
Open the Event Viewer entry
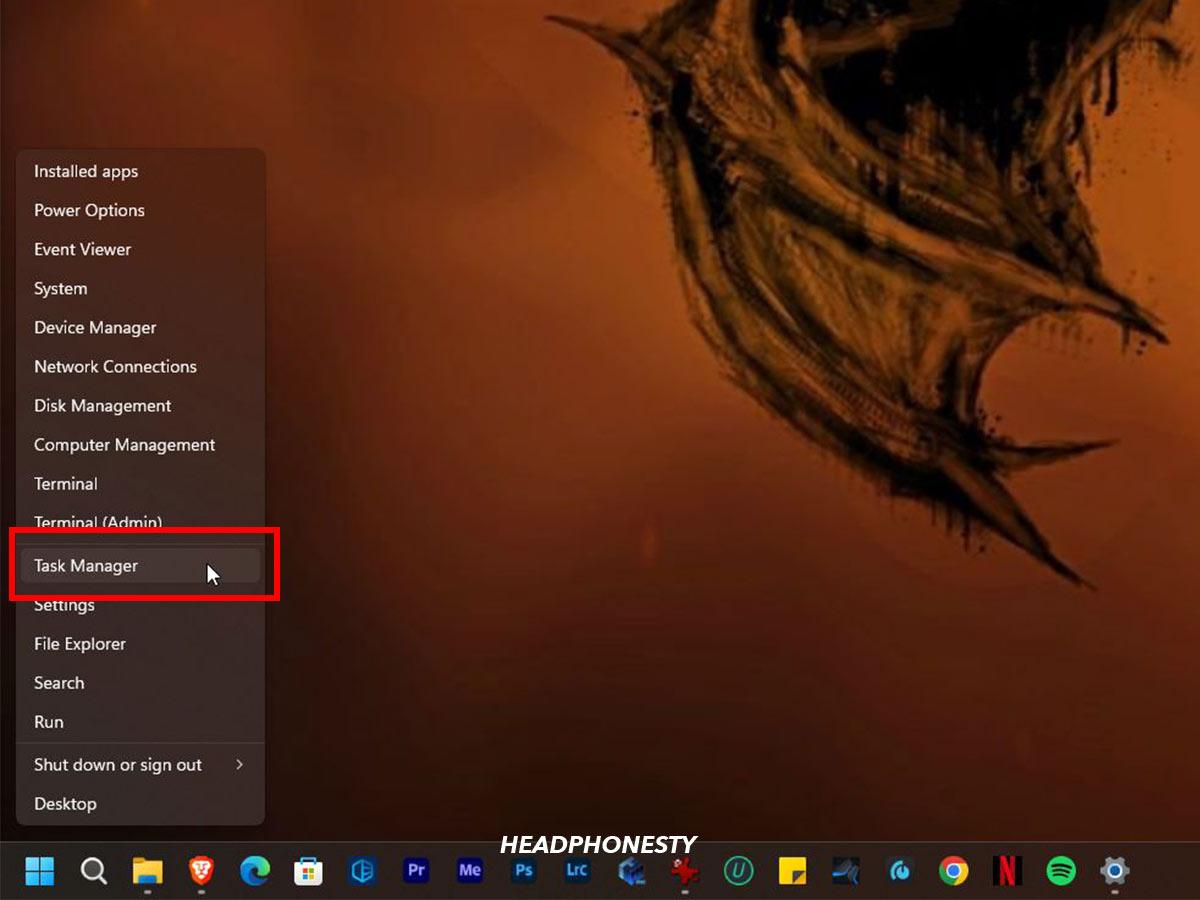(82, 249)
